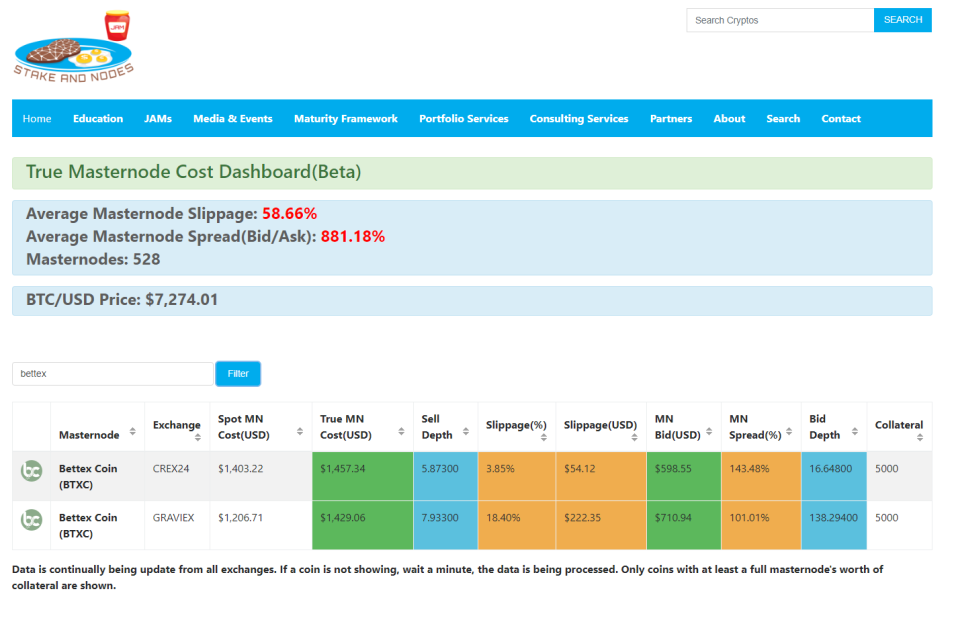
Task: Click average spread value 881.18%
Action: 353,236
